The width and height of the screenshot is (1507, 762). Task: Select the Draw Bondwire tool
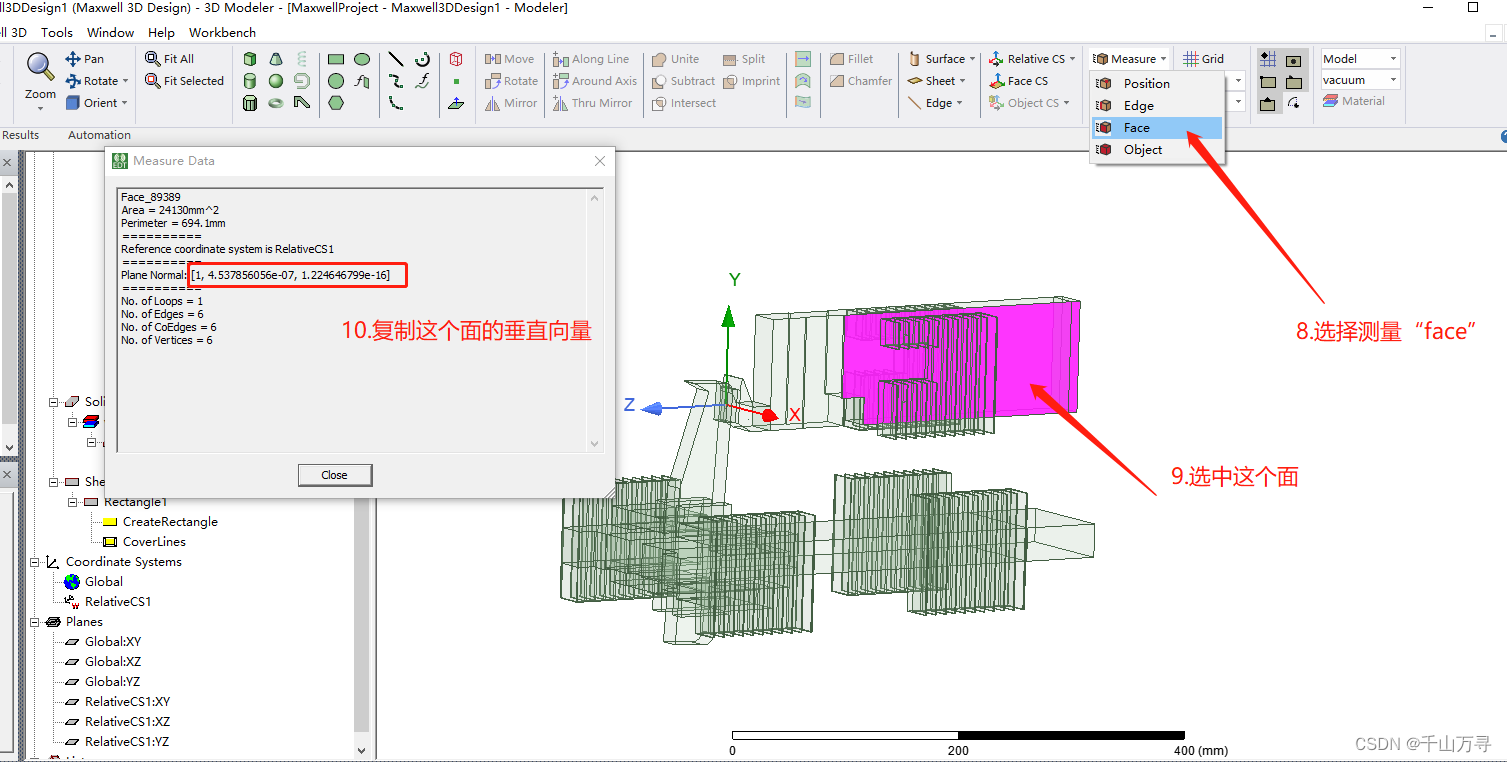(x=302, y=103)
